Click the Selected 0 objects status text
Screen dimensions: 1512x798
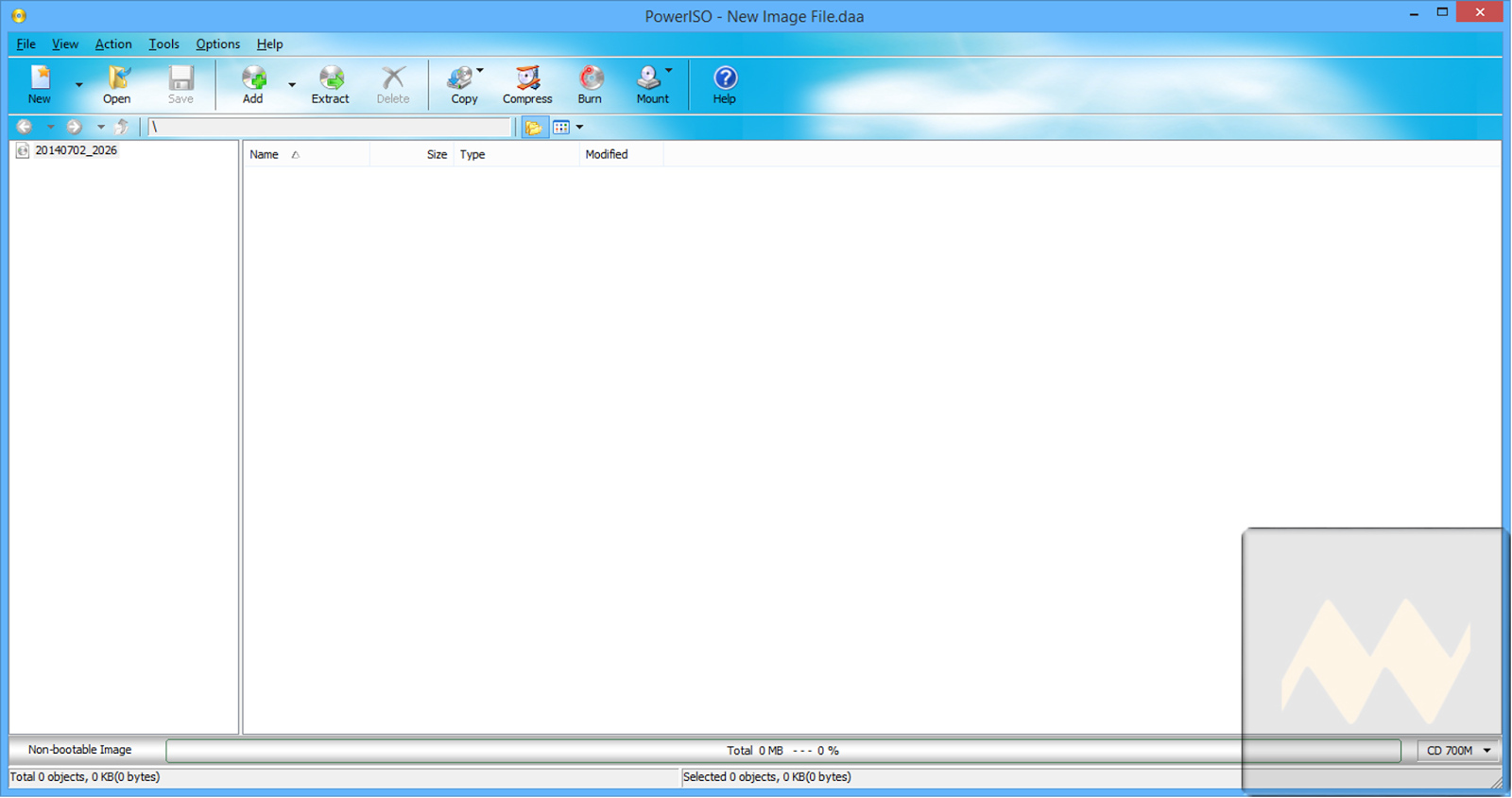coord(766,777)
